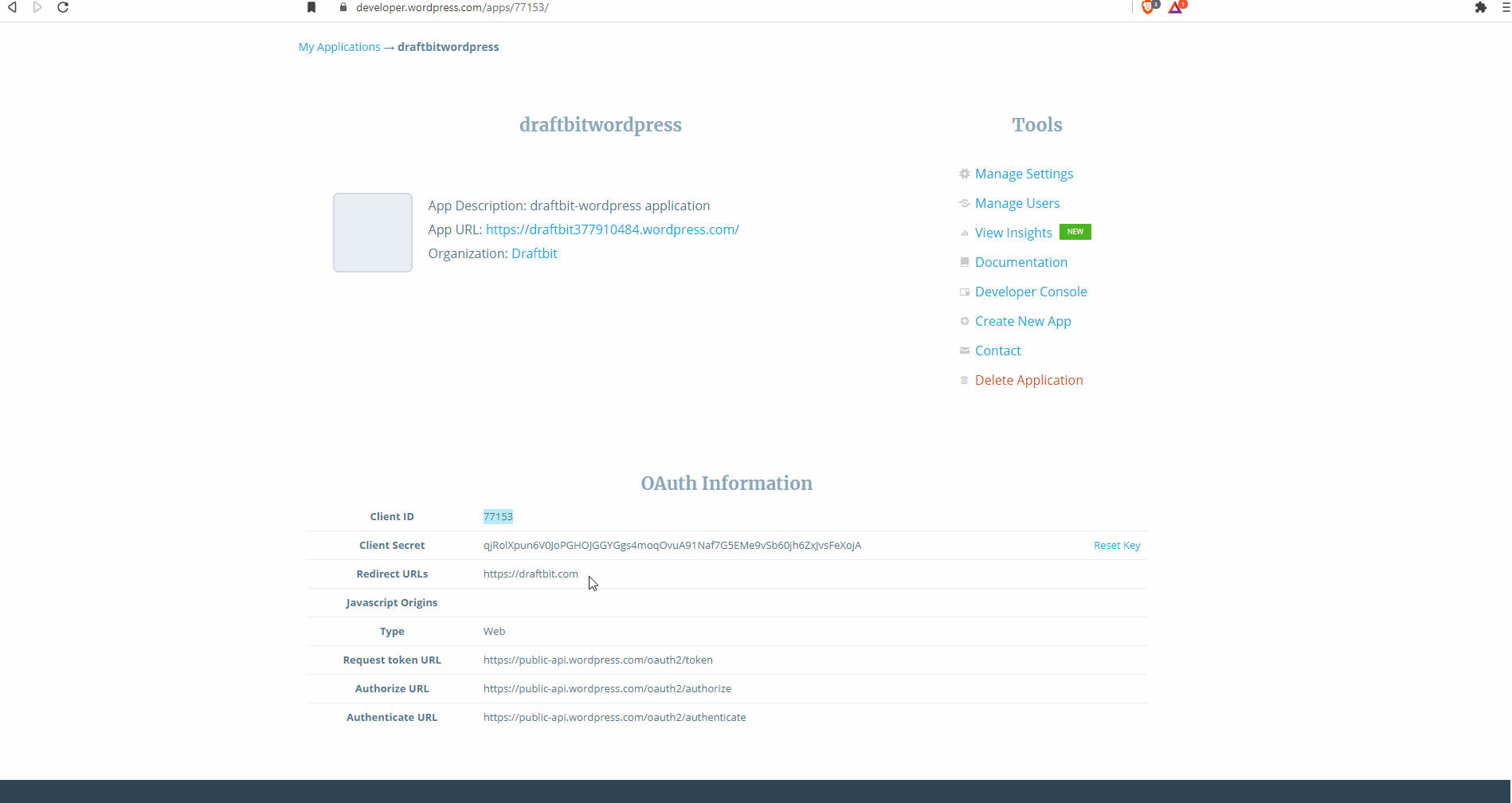The width and height of the screenshot is (1512, 803).
Task: View site security via lock icon
Action: click(x=343, y=7)
